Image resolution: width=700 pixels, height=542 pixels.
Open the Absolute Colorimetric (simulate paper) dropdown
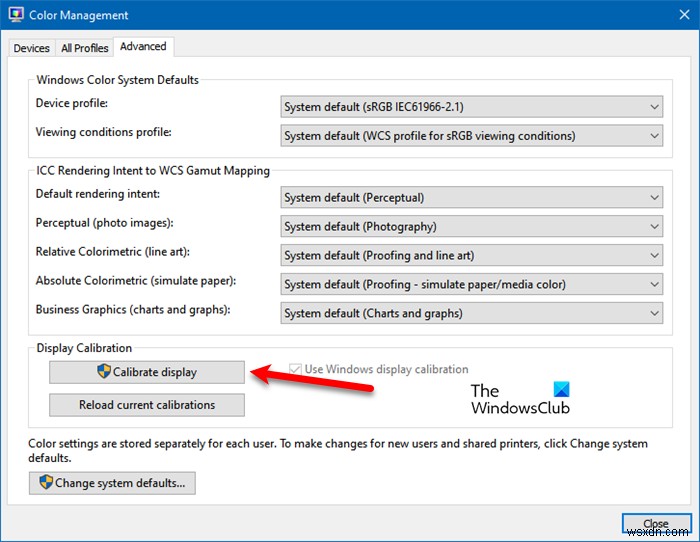[x=471, y=284]
